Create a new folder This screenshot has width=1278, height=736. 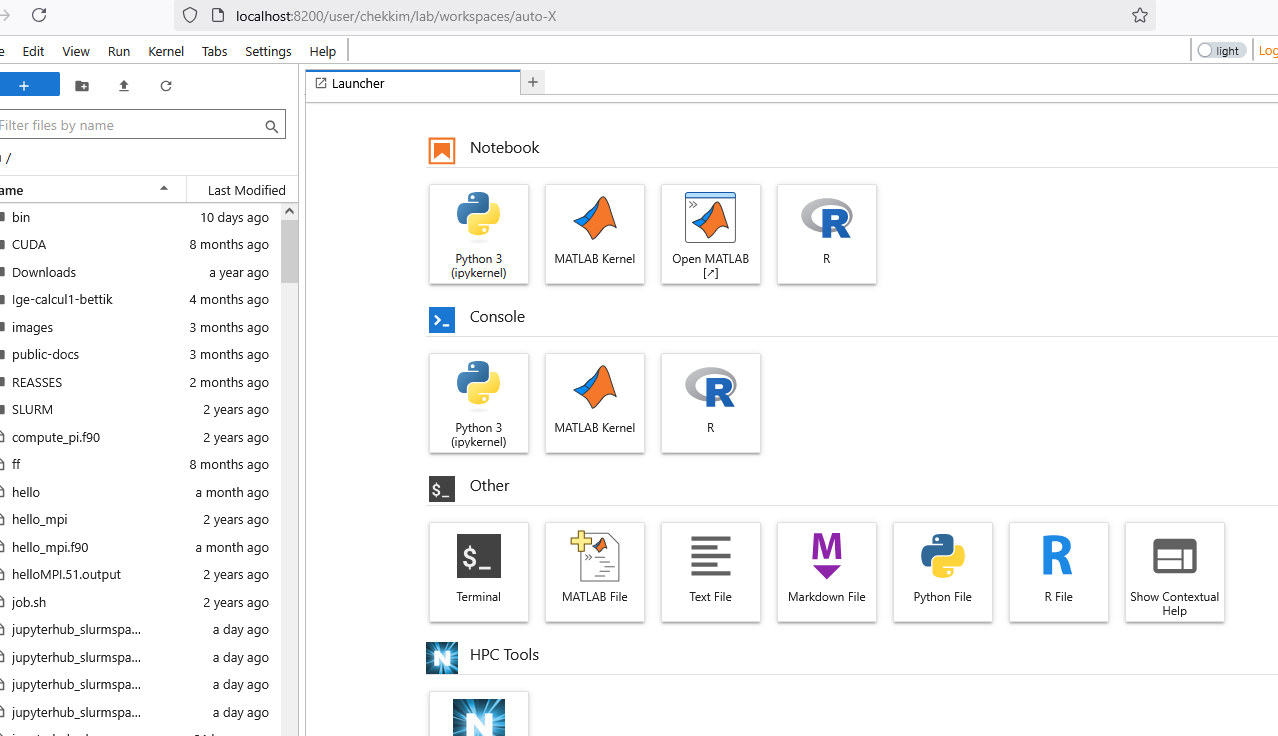[82, 86]
